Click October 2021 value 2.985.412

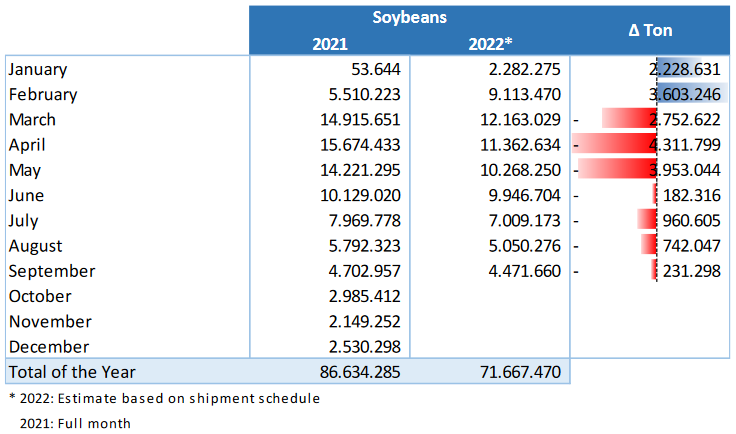click(359, 296)
